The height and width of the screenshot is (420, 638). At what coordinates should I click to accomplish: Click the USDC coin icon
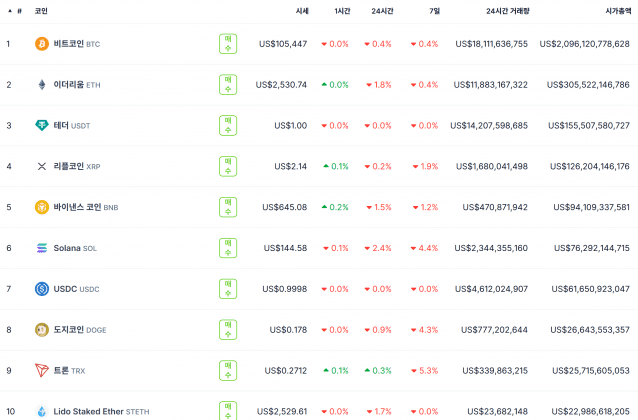42,289
